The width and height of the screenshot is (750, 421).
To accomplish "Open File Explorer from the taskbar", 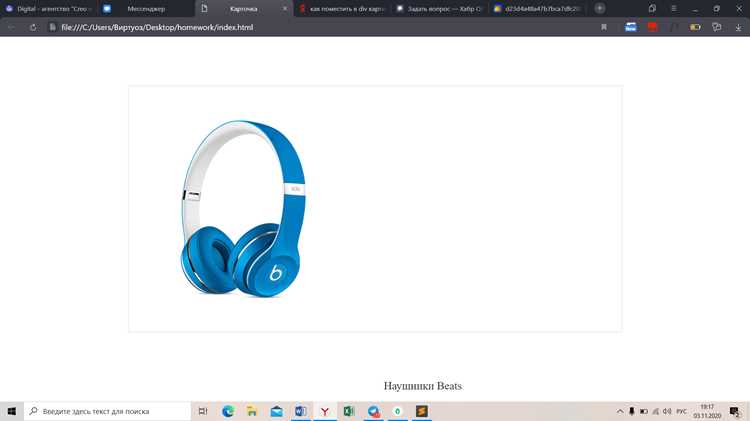I will tap(252, 411).
